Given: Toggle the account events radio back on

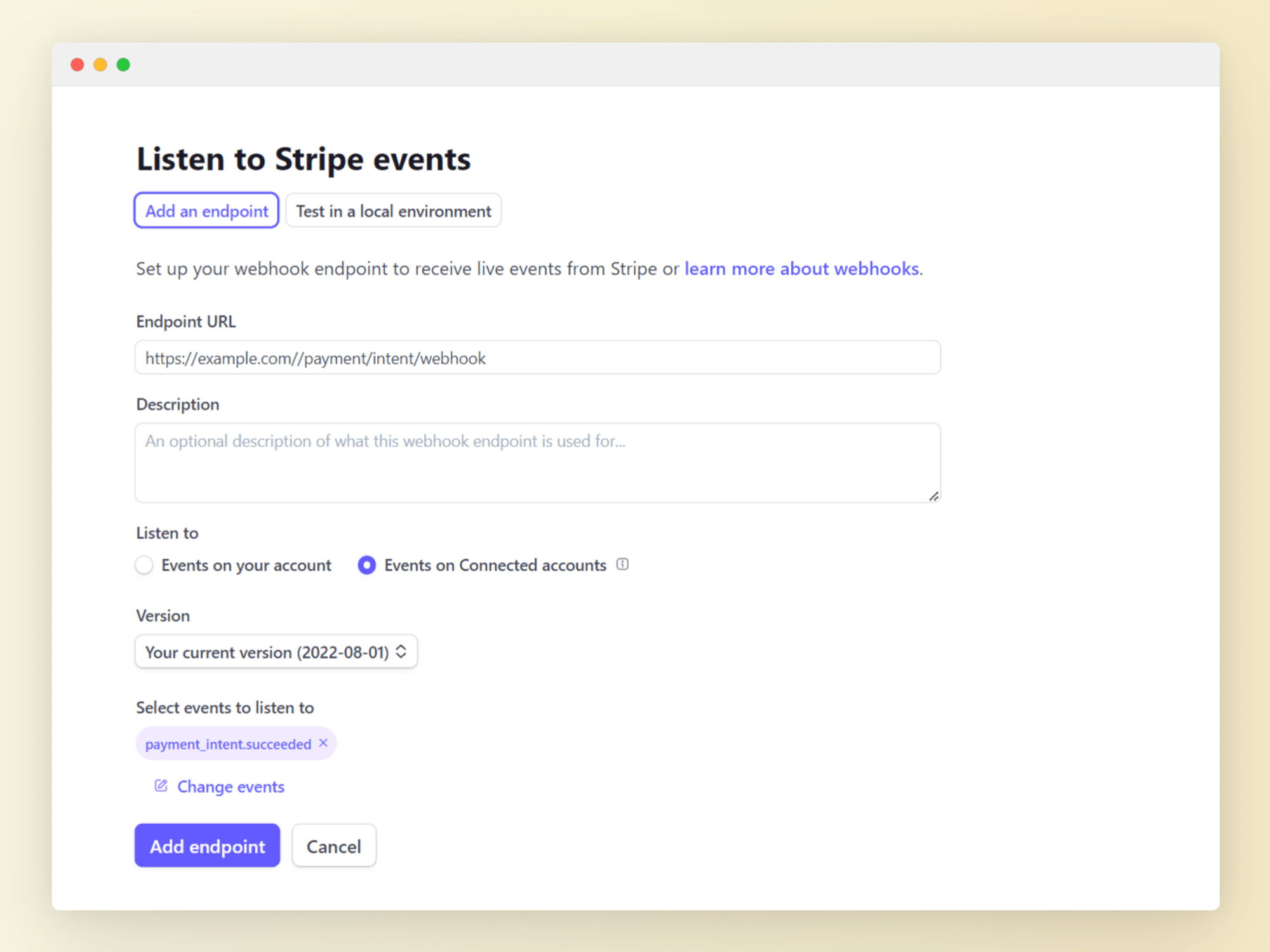Looking at the screenshot, I should pos(144,564).
